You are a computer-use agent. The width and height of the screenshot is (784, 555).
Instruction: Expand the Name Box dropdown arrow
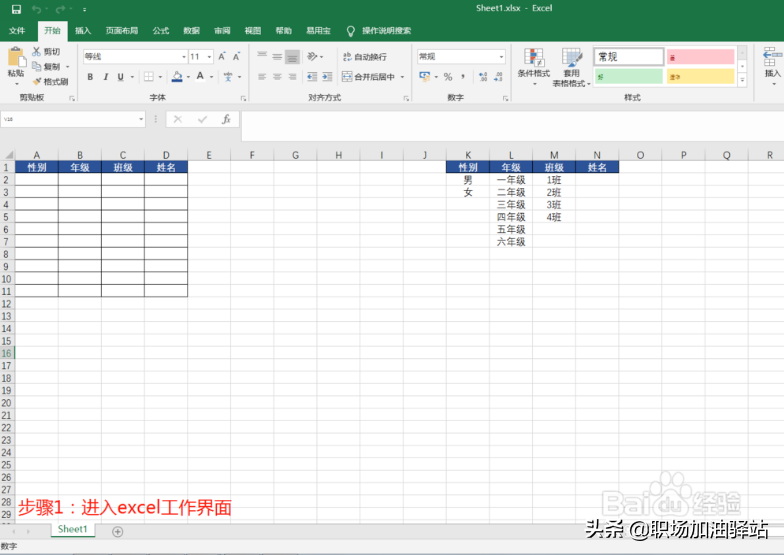click(x=141, y=119)
